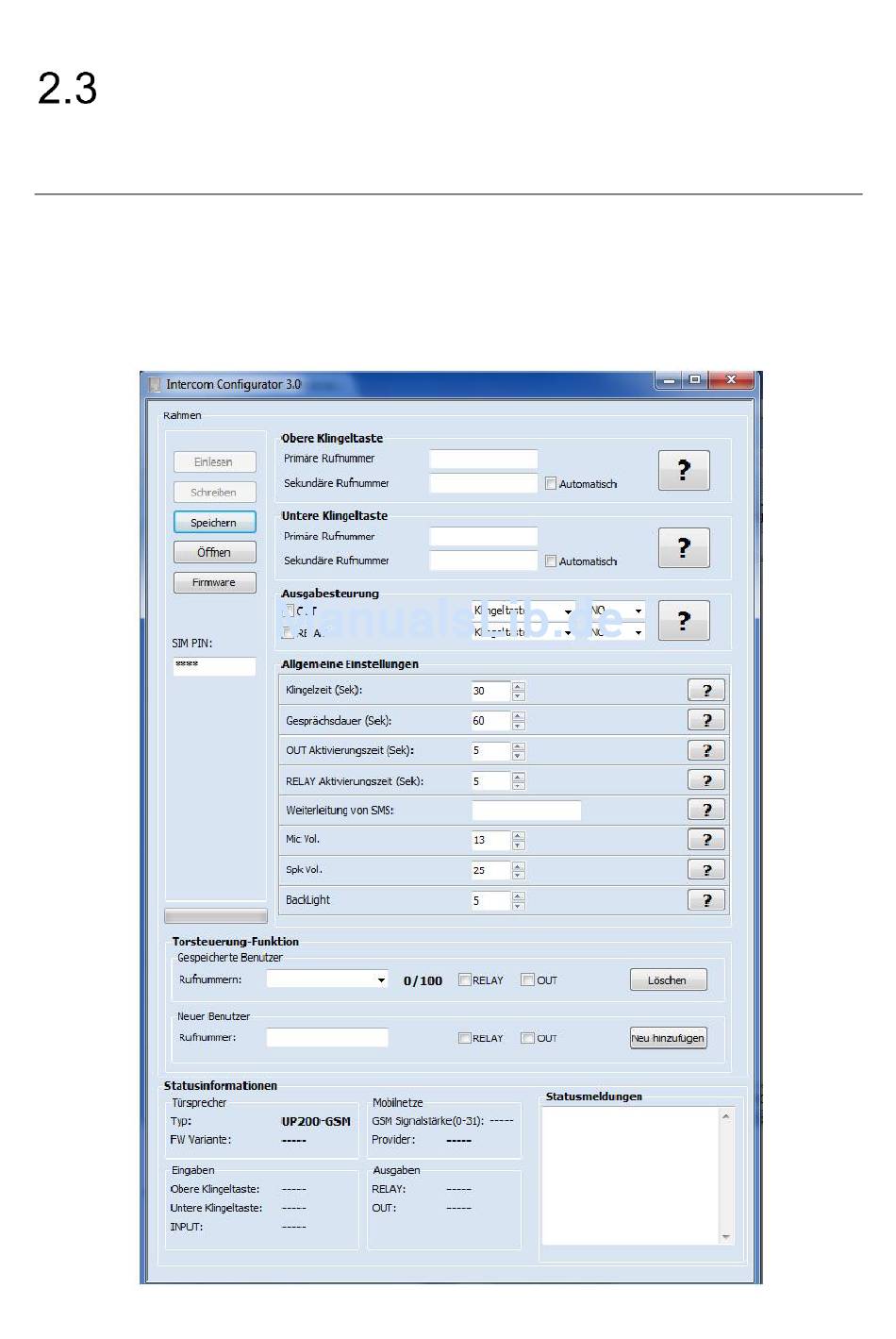The width and height of the screenshot is (896, 1339).
Task: Decrease Spk Vol. with the down arrow
Action: click(518, 876)
